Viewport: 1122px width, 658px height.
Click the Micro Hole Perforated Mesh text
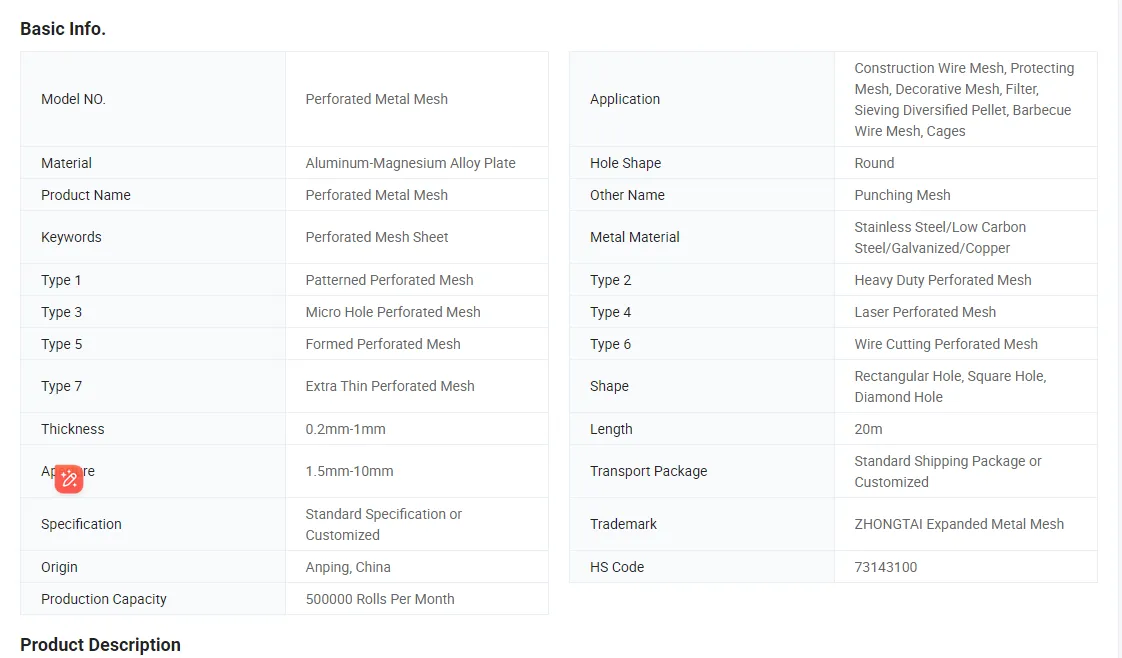coord(393,312)
